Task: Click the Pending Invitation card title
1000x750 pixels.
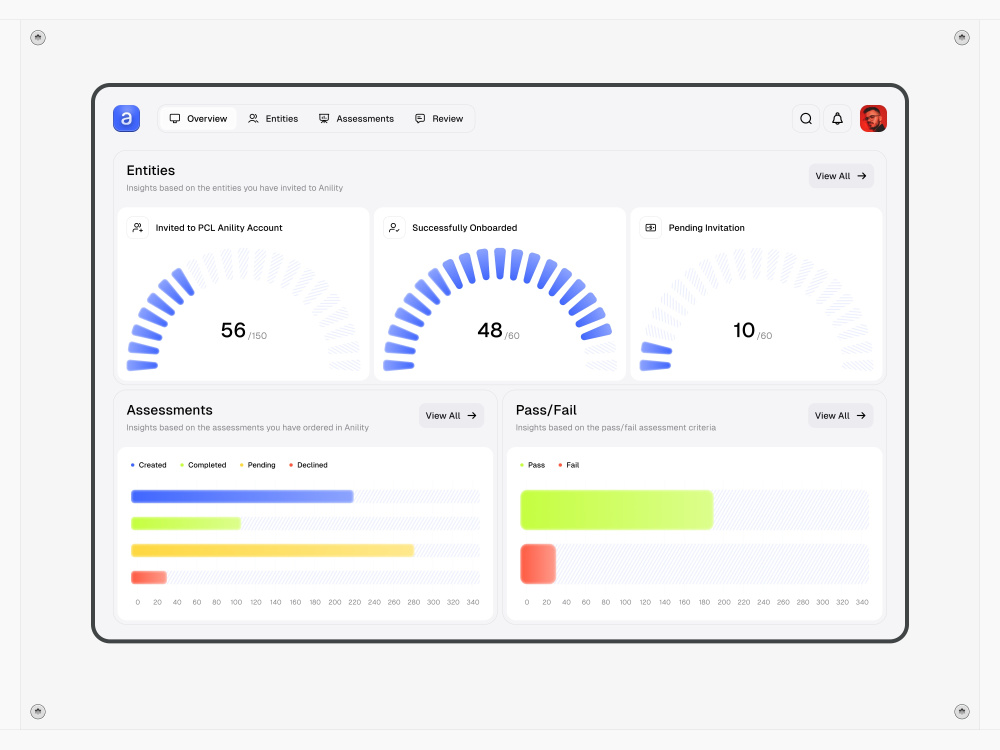Action: 706,228
